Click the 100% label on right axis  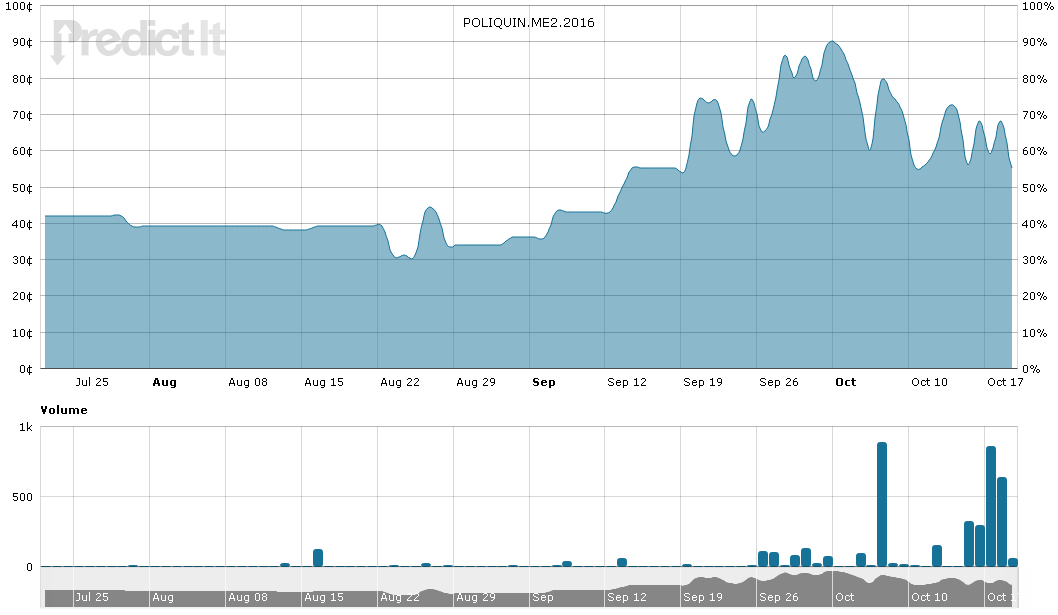point(1035,6)
